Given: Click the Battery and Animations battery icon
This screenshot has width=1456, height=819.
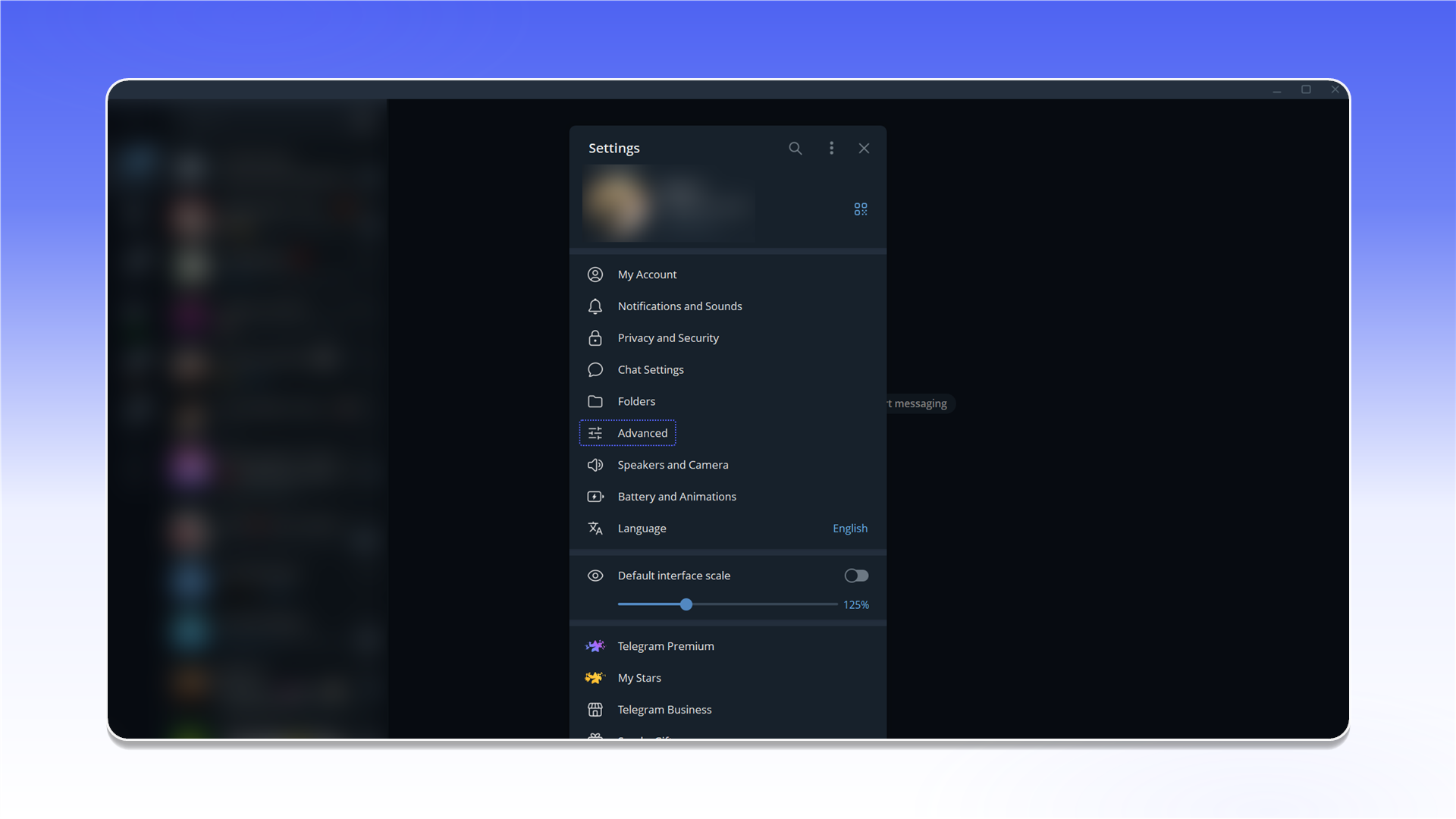Looking at the screenshot, I should tap(595, 497).
